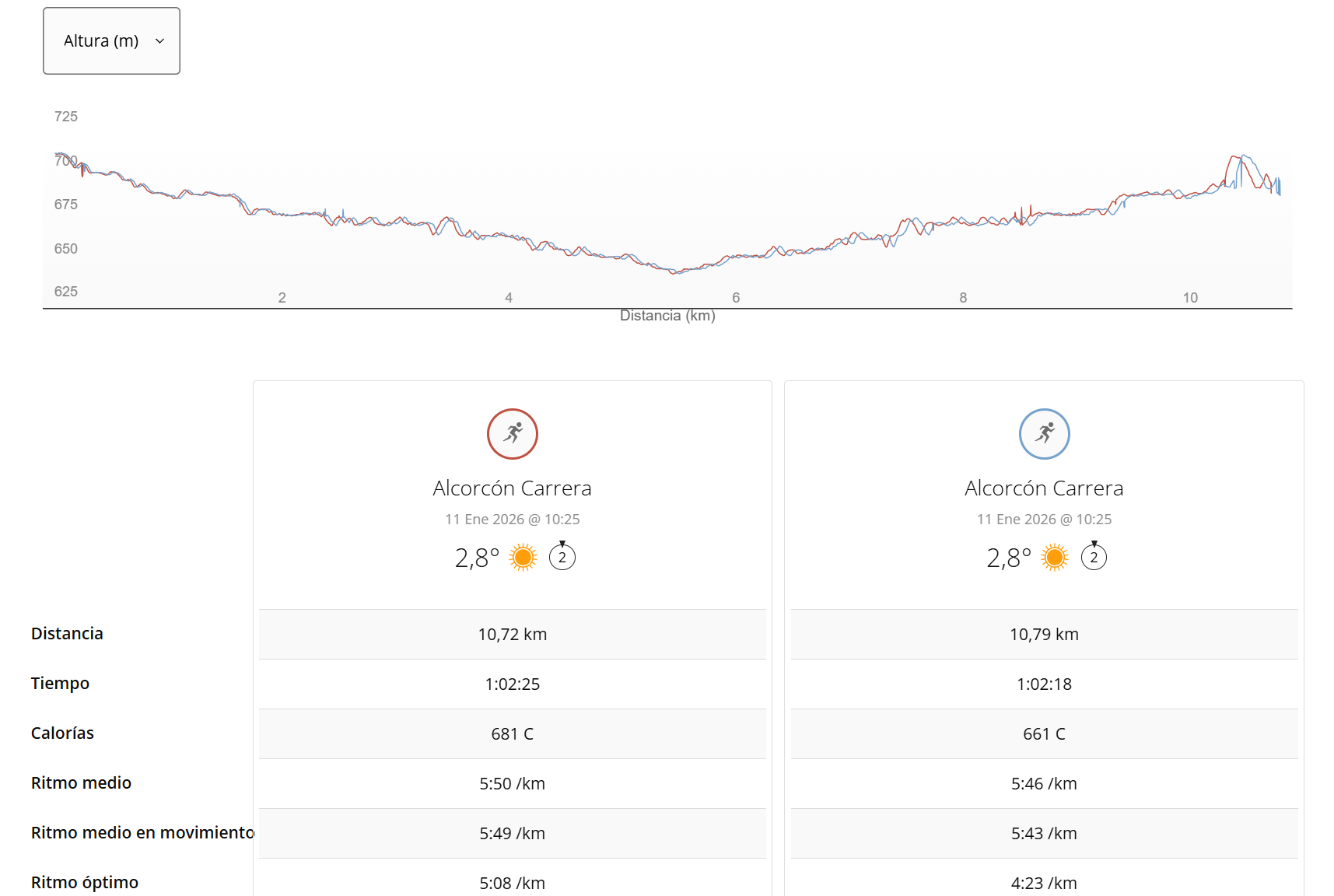The image size is (1334, 896).
Task: Select the Calorías row label
Action: click(x=62, y=733)
